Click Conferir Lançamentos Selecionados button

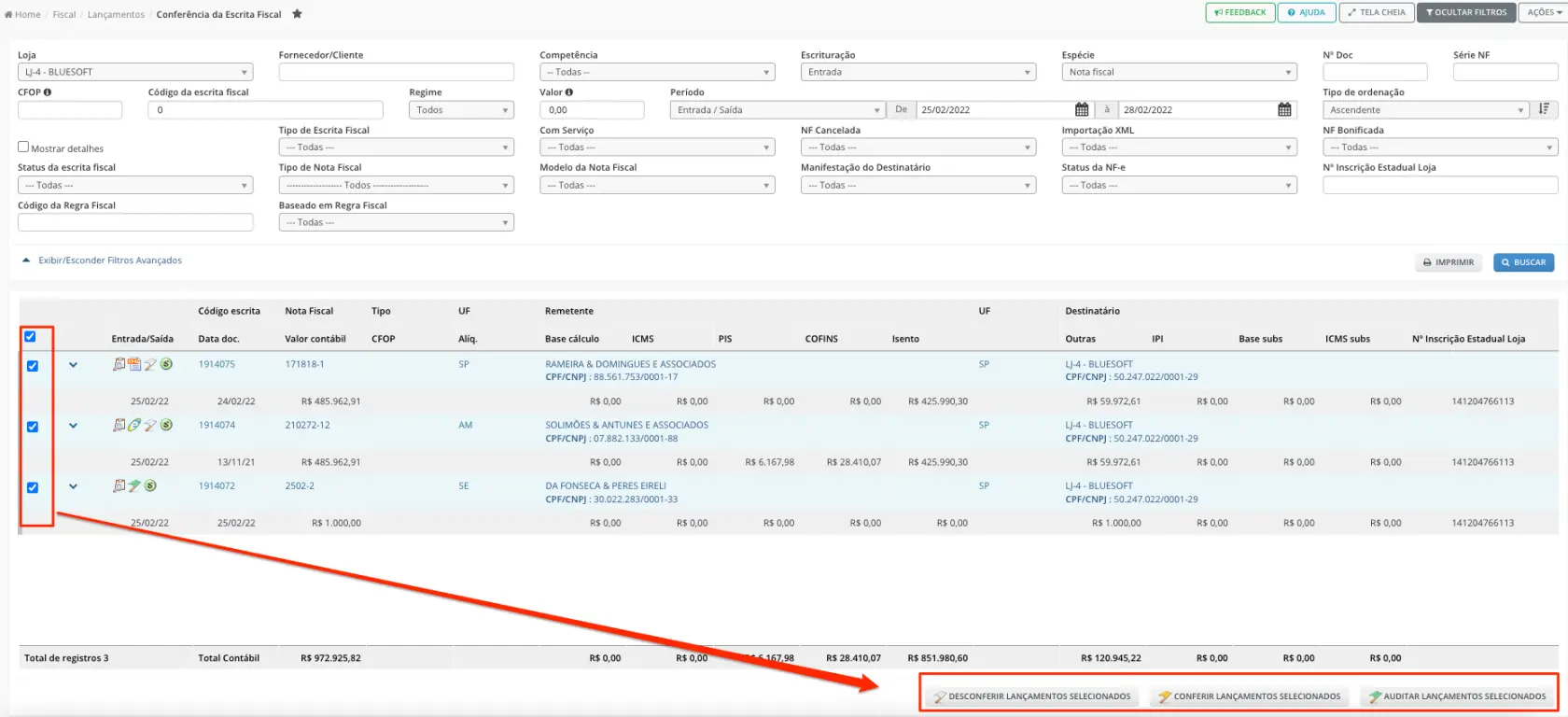[1249, 696]
